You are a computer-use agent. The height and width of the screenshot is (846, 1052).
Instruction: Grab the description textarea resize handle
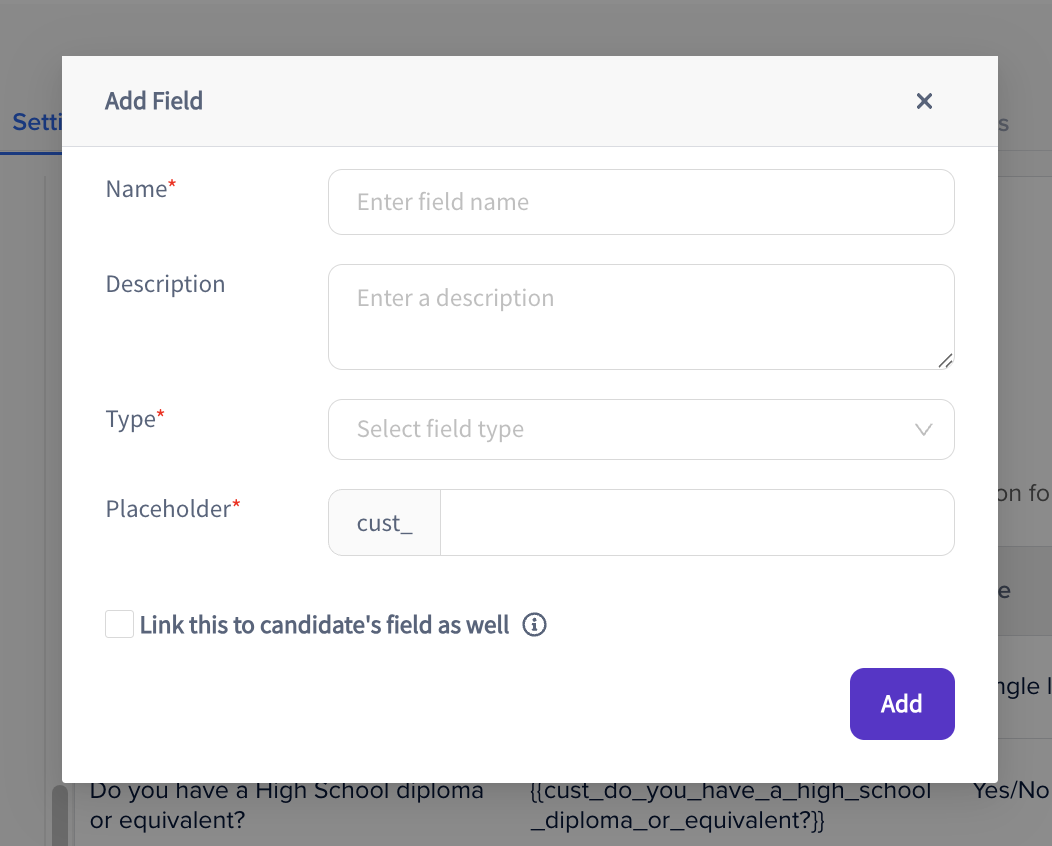point(945,360)
